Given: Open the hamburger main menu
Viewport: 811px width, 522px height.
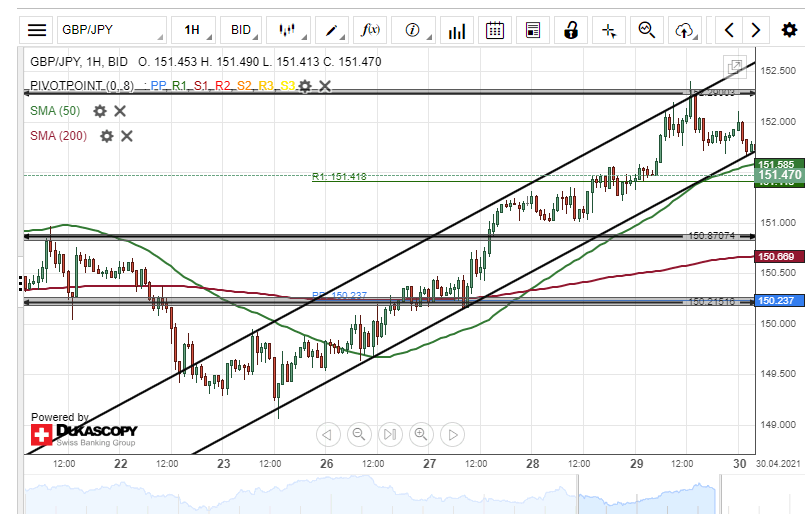Looking at the screenshot, I should tap(36, 30).
